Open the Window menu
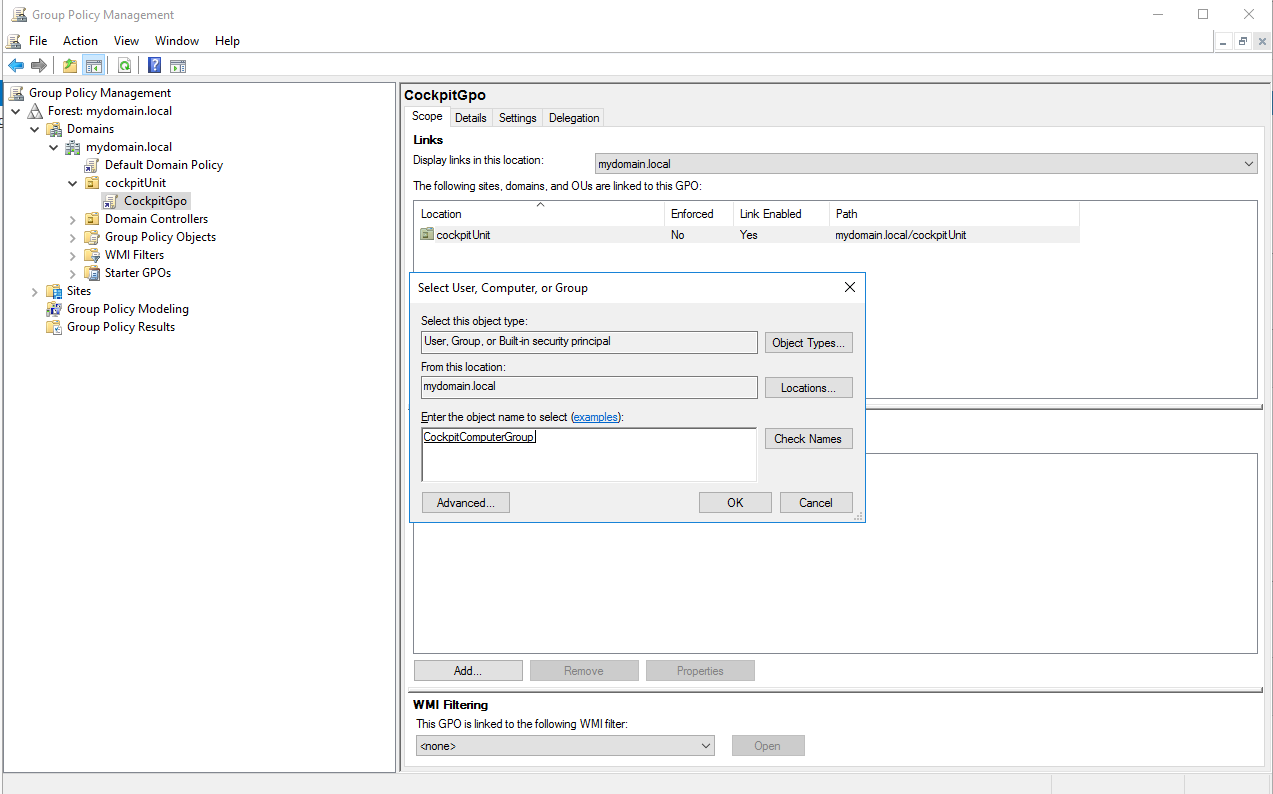Image resolution: width=1273 pixels, height=794 pixels. 177,41
